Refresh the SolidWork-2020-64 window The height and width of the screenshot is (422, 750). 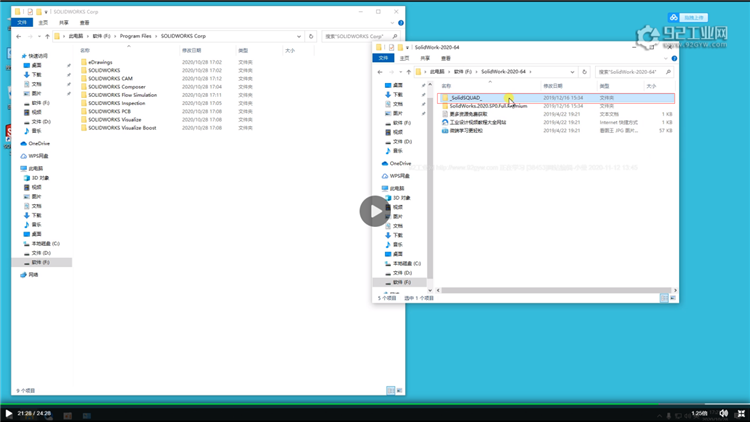(584, 72)
